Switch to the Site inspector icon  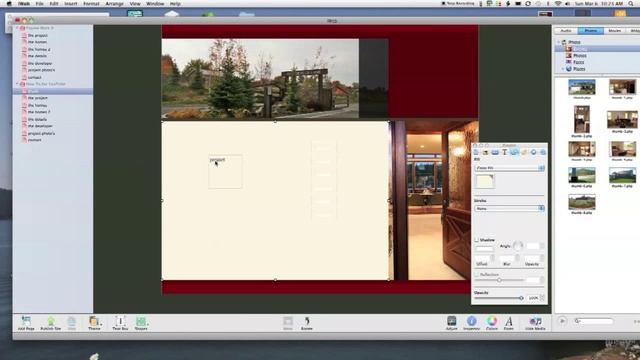click(476, 152)
